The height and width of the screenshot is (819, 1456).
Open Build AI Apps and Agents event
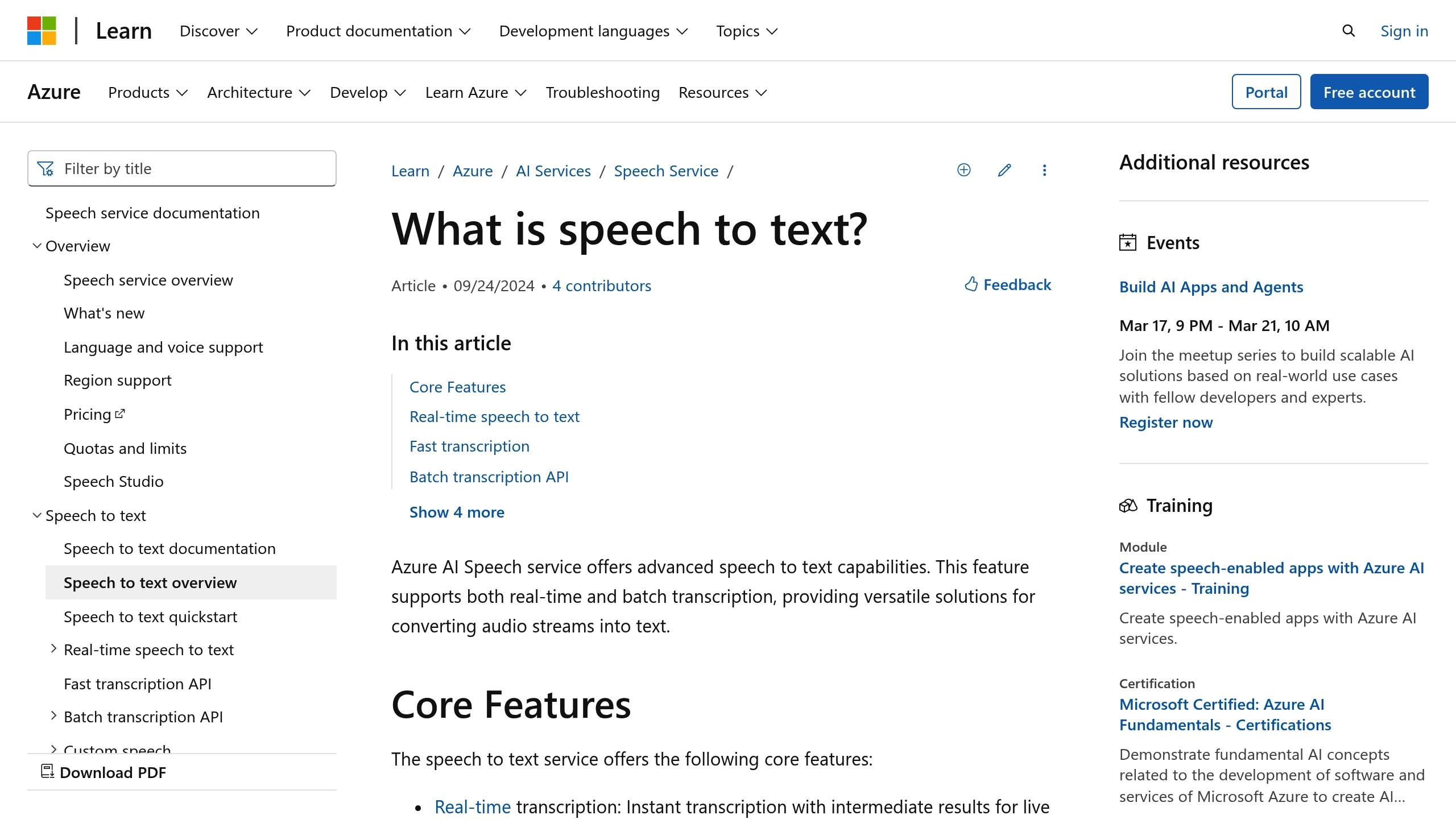pyautogui.click(x=1211, y=287)
